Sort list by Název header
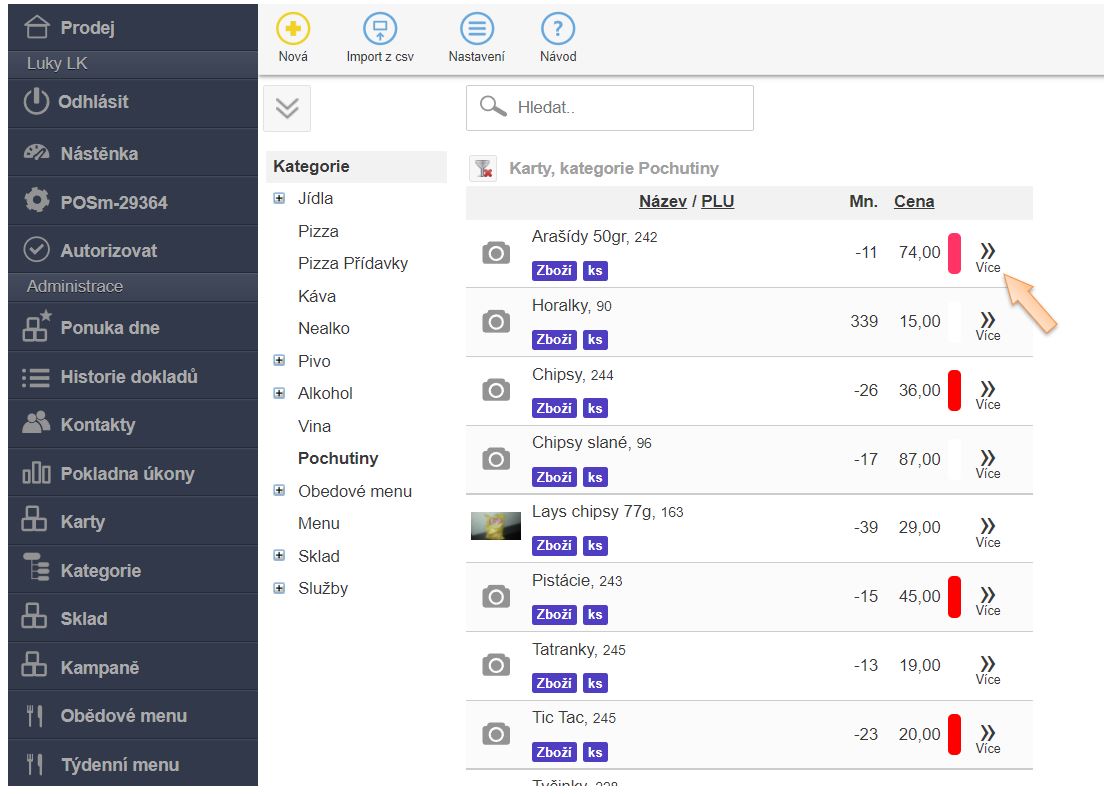This screenshot has width=1115, height=794. 662,201
